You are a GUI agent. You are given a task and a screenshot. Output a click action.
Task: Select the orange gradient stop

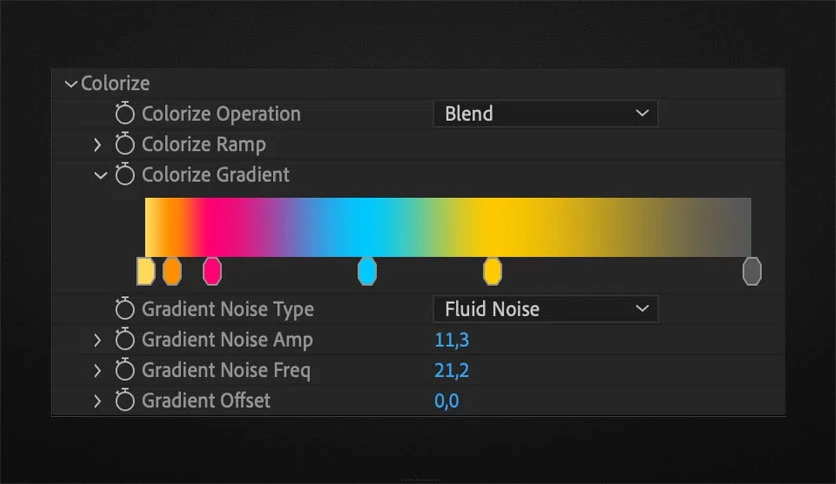click(x=172, y=271)
